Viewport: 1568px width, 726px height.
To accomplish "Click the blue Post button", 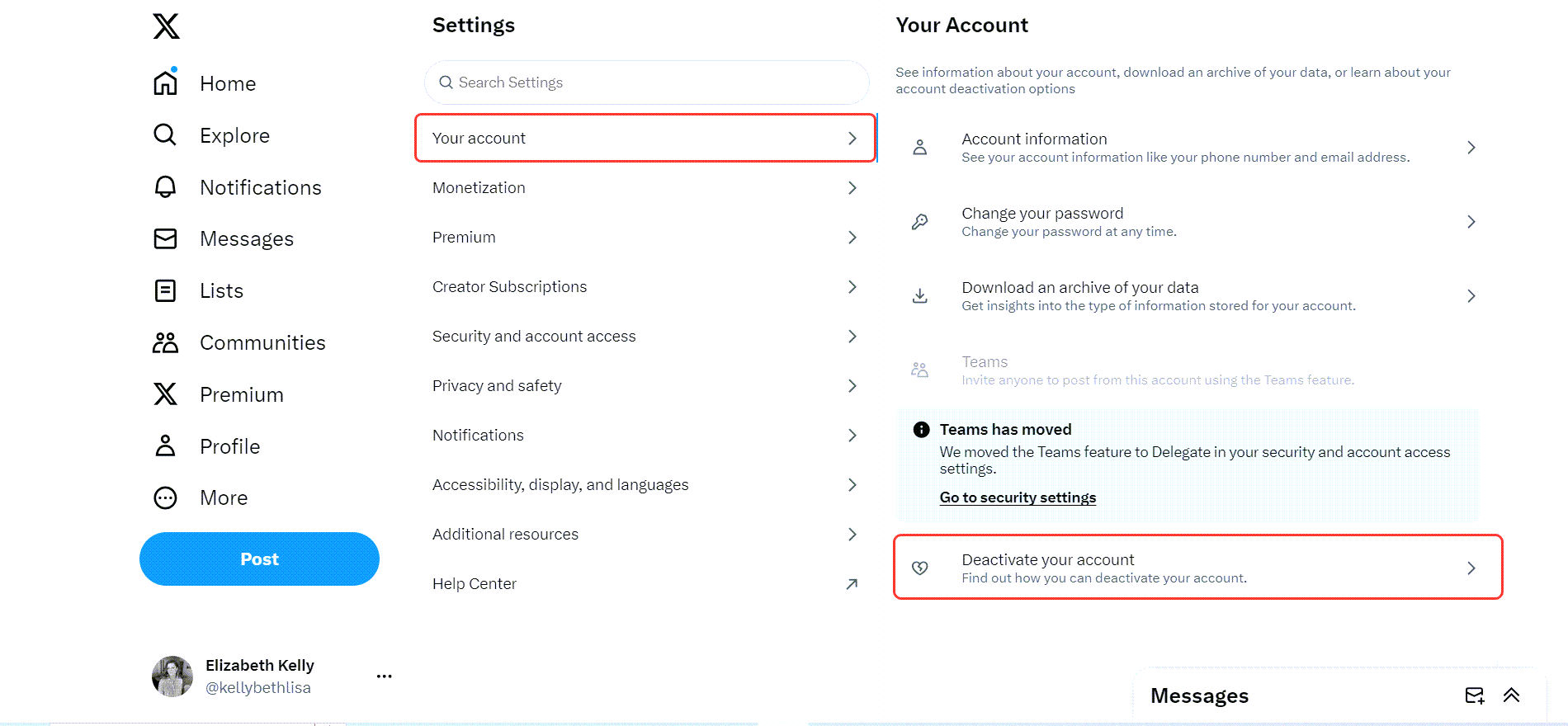I will tap(259, 559).
